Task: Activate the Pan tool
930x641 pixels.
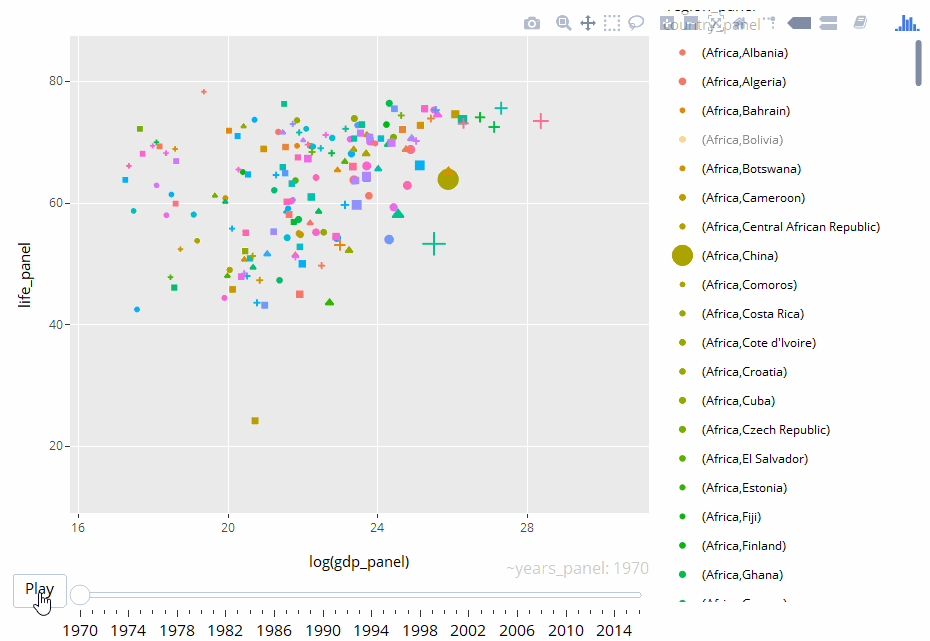Action: [588, 22]
